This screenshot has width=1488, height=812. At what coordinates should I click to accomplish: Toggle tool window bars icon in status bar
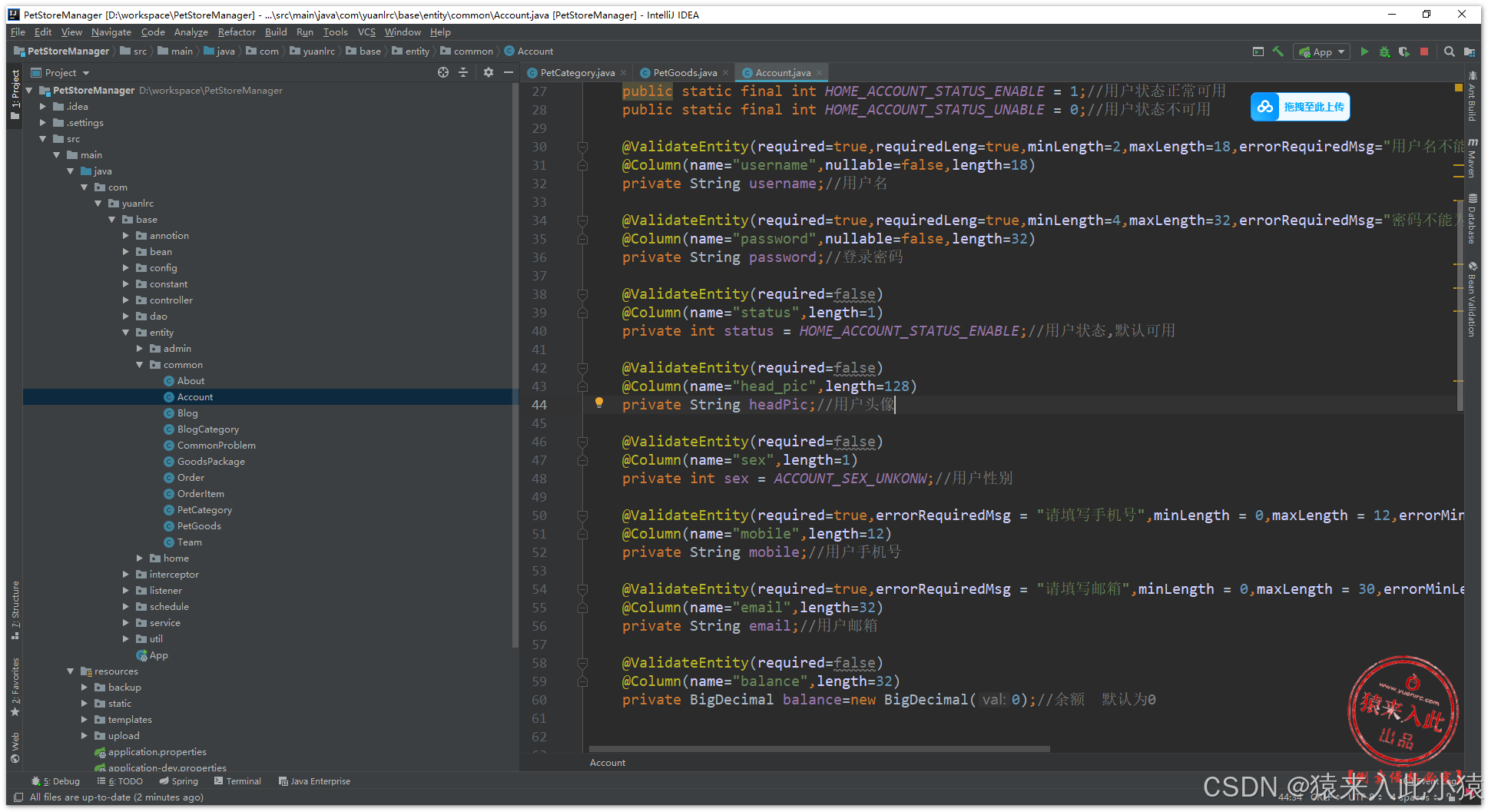click(18, 797)
